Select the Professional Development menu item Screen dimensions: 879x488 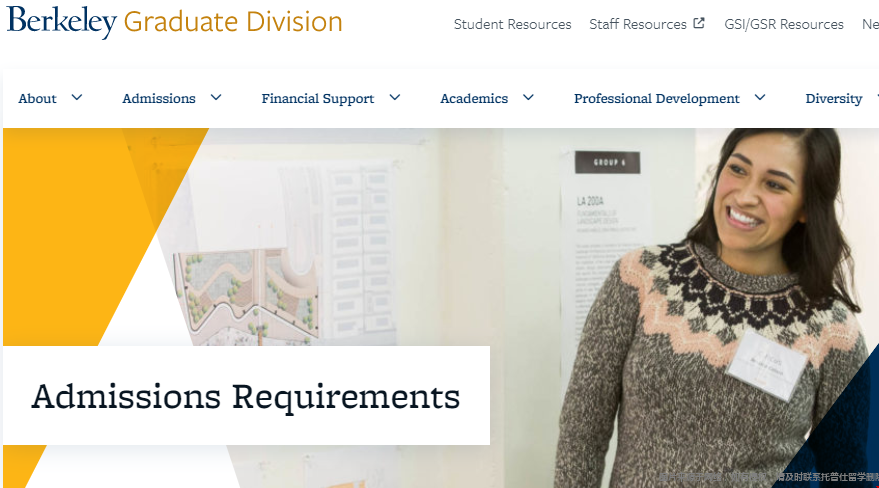point(657,99)
